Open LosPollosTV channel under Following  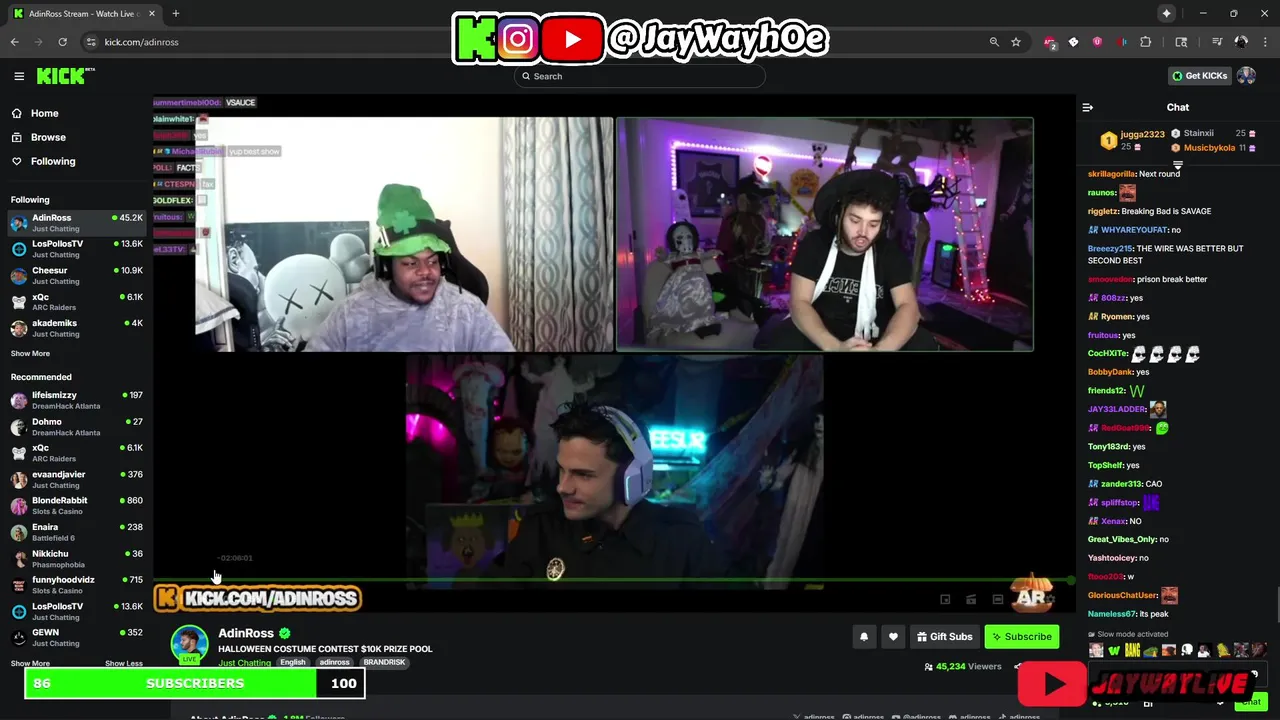(77, 248)
